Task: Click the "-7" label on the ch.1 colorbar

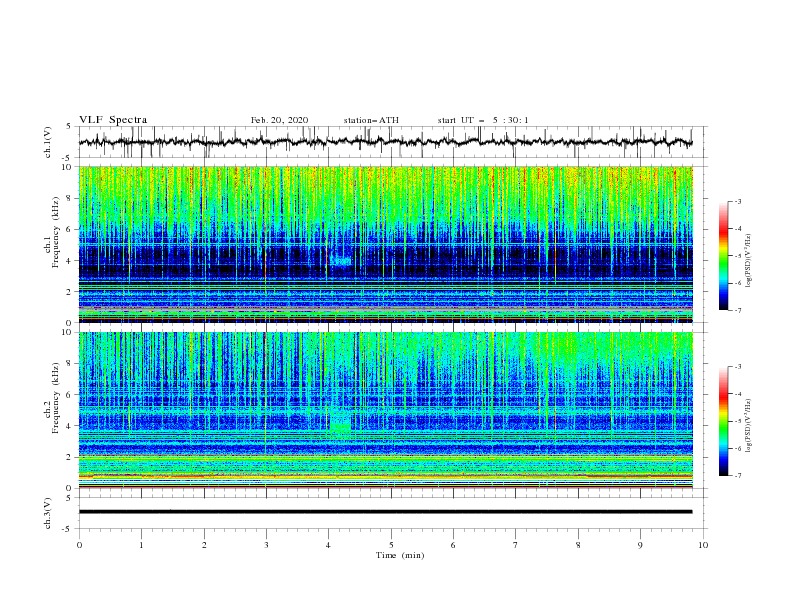Action: [738, 310]
